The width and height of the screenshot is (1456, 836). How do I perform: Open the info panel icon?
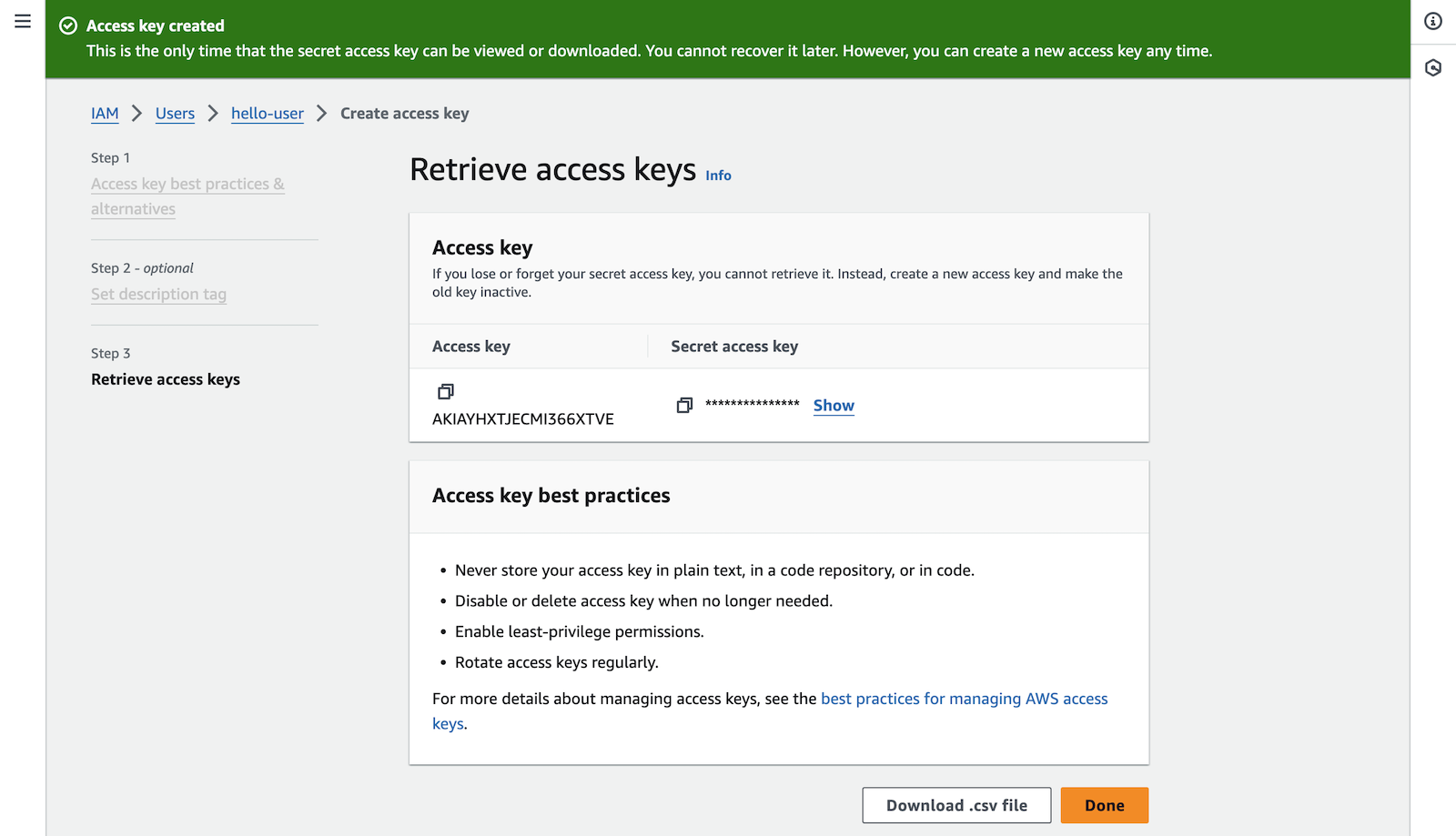click(x=1433, y=21)
